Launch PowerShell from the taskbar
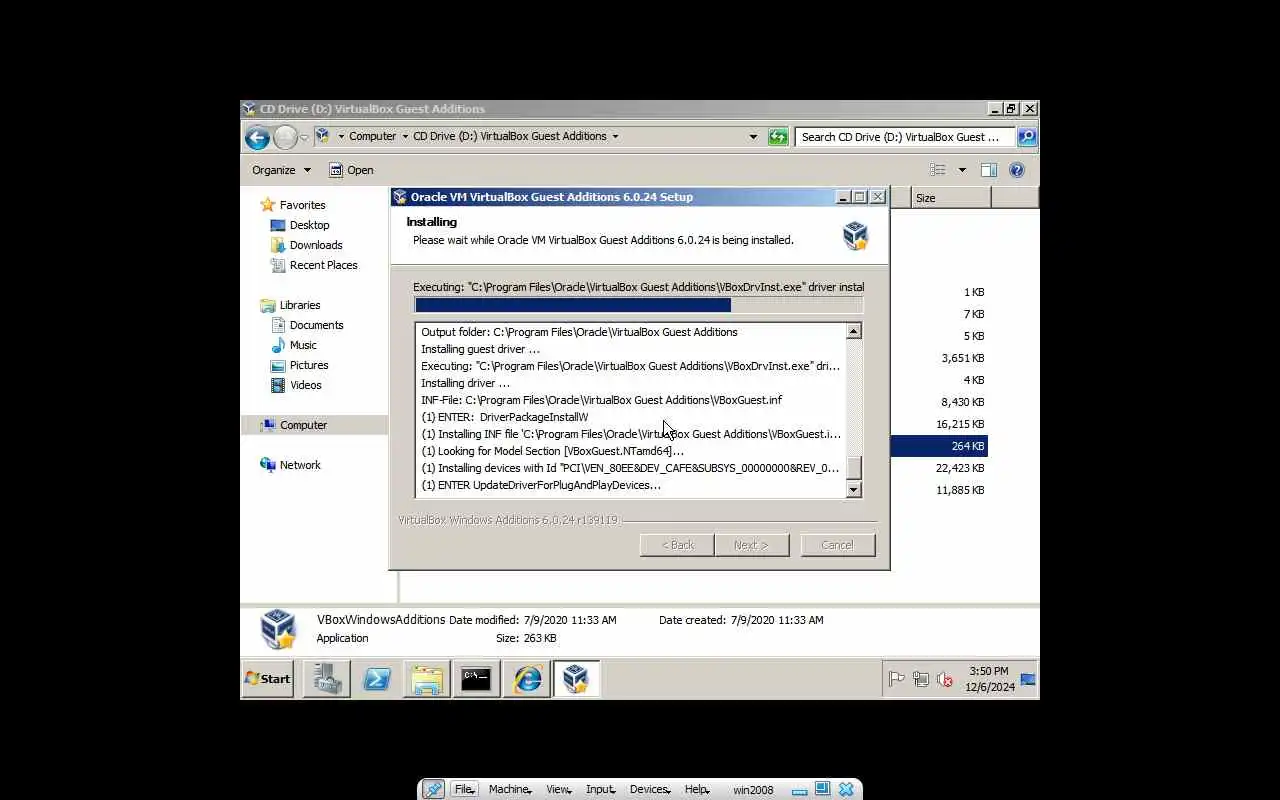 pyautogui.click(x=377, y=679)
